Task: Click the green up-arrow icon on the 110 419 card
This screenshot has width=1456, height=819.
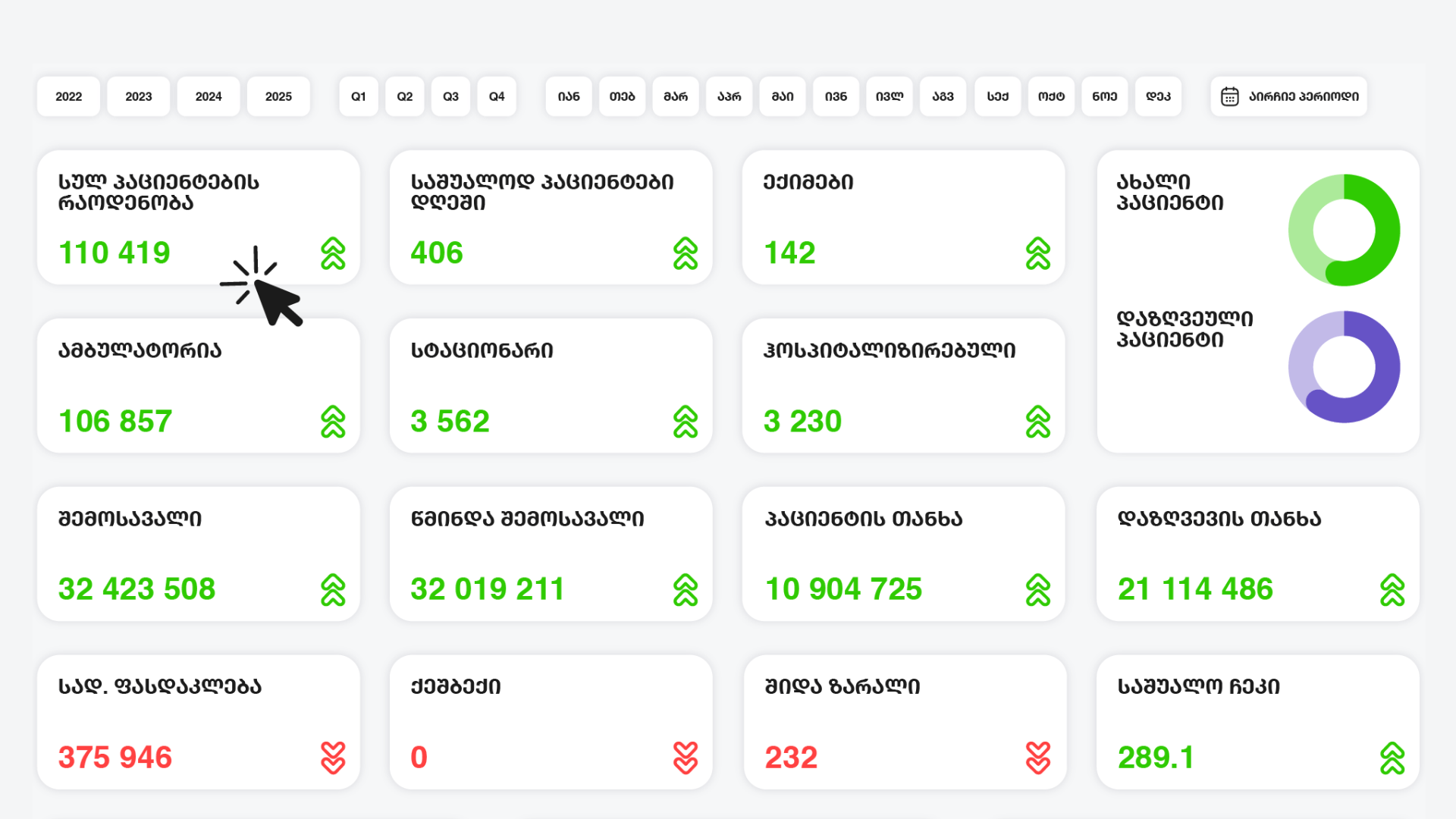Action: 333,253
